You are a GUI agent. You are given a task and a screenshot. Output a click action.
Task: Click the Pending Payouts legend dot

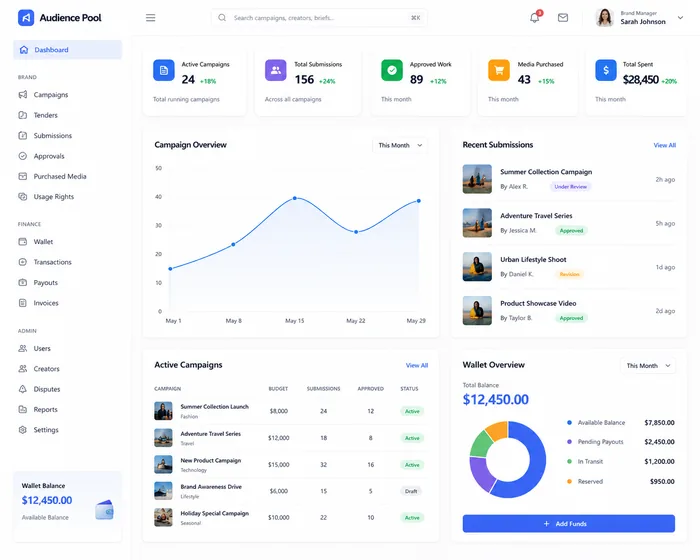(x=569, y=442)
